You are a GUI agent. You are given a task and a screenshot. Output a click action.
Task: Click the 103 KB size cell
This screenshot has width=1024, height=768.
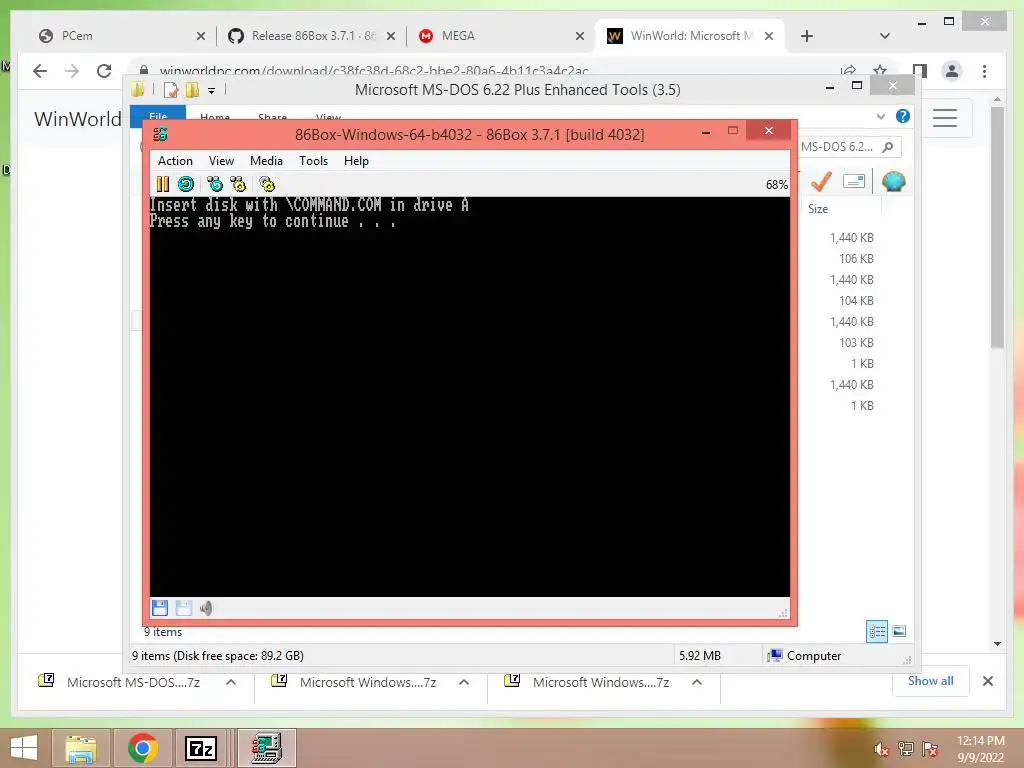click(856, 343)
